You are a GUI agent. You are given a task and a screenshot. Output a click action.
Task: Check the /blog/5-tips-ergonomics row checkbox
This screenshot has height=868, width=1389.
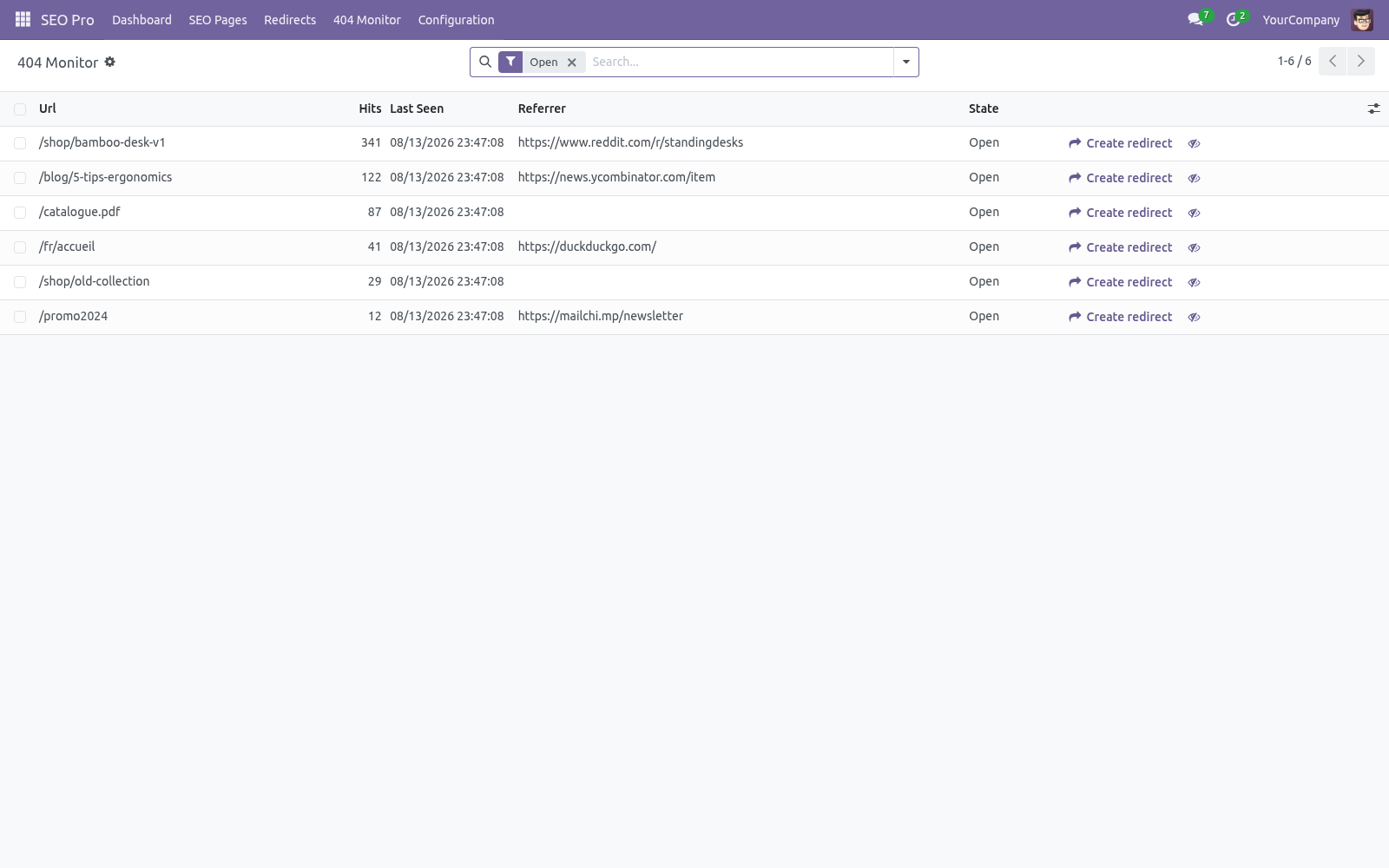point(20,178)
